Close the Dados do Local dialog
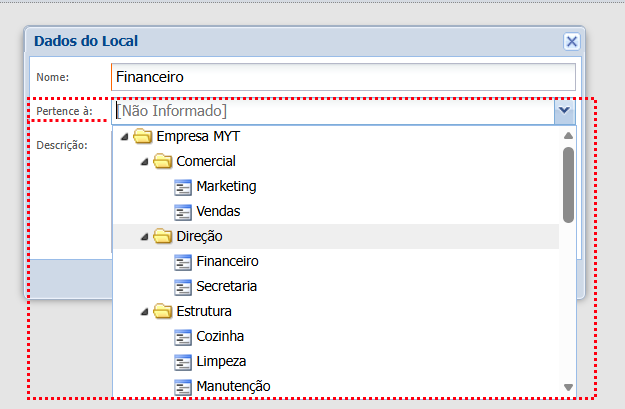Screen dimensions: 625x409 (x=571, y=41)
